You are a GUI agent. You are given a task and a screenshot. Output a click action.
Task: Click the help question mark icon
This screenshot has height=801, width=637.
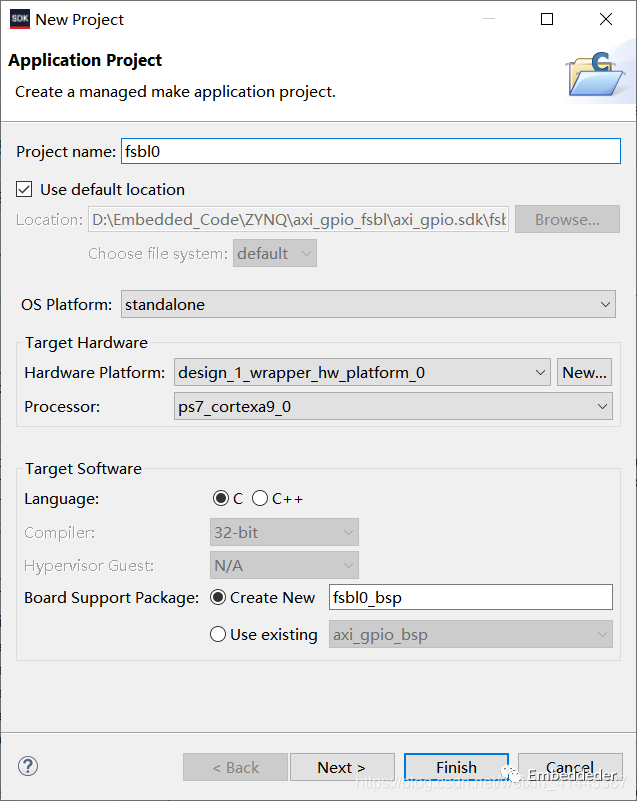(28, 766)
